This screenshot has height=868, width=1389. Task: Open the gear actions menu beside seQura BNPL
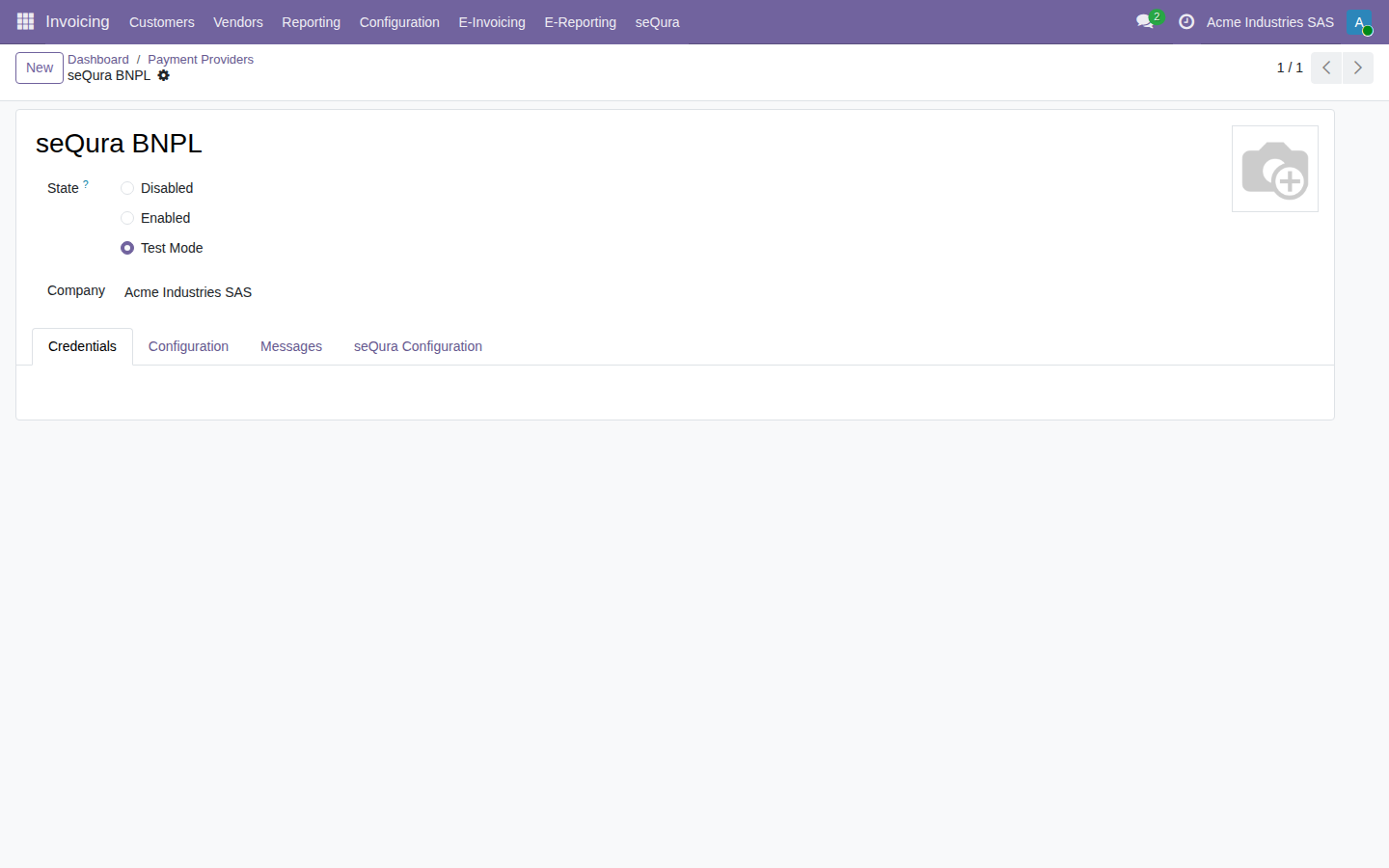[164, 75]
